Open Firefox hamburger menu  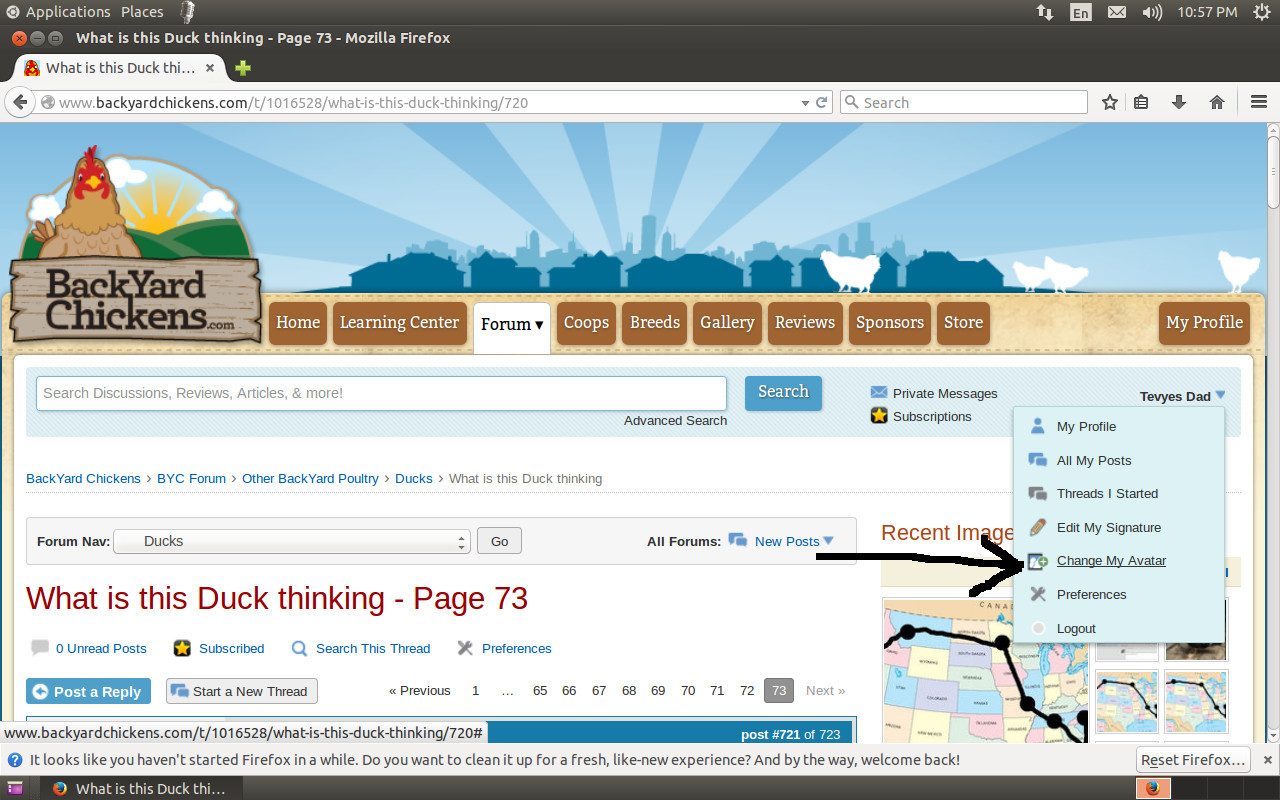pyautogui.click(x=1259, y=102)
